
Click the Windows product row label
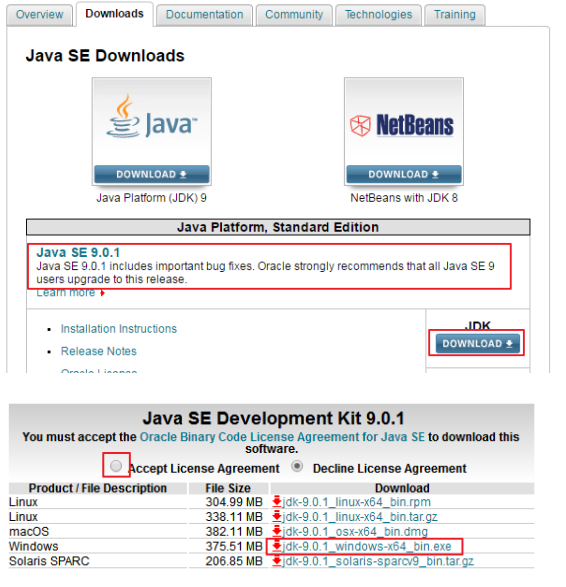(x=34, y=547)
